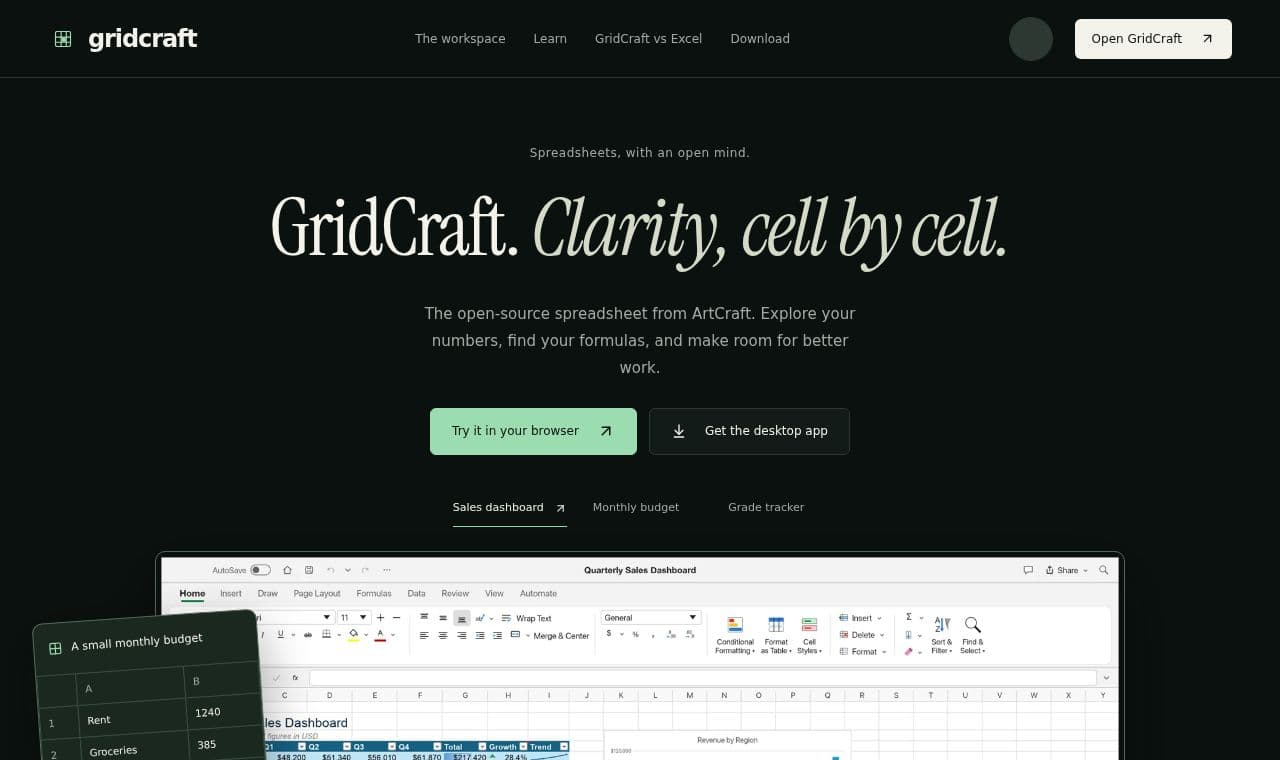The height and width of the screenshot is (760, 1280).
Task: Switch to the Monthly budget tab
Action: click(636, 507)
